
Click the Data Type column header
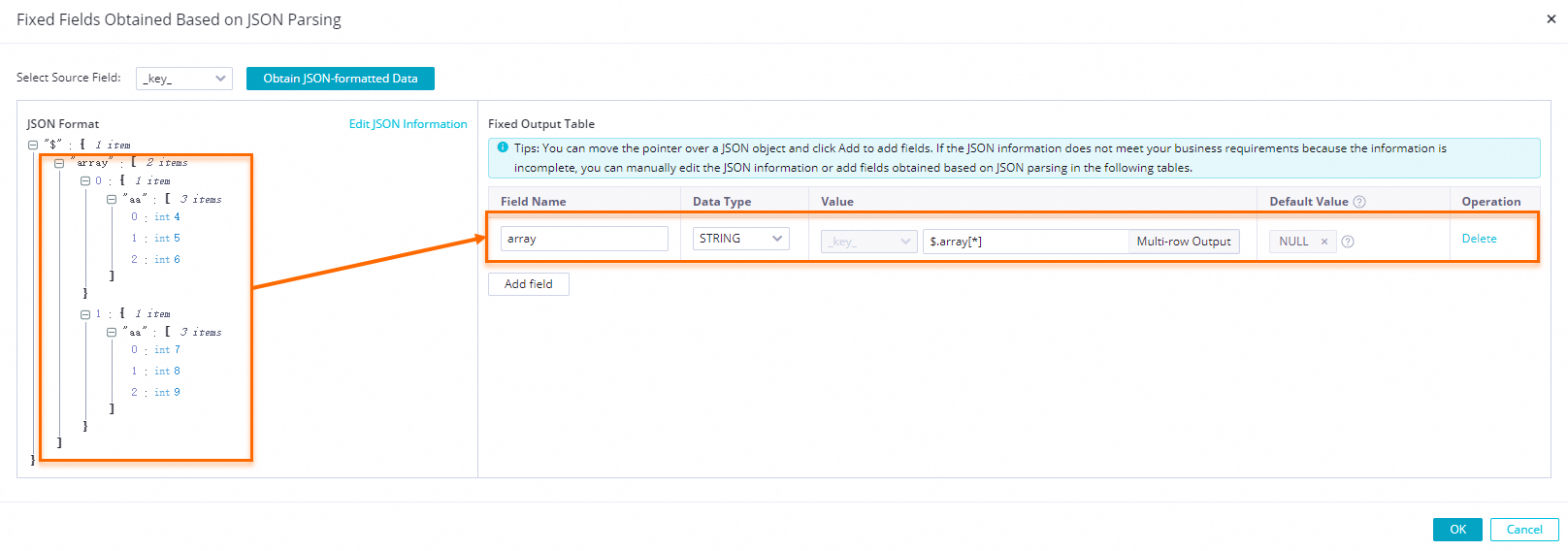pos(722,202)
